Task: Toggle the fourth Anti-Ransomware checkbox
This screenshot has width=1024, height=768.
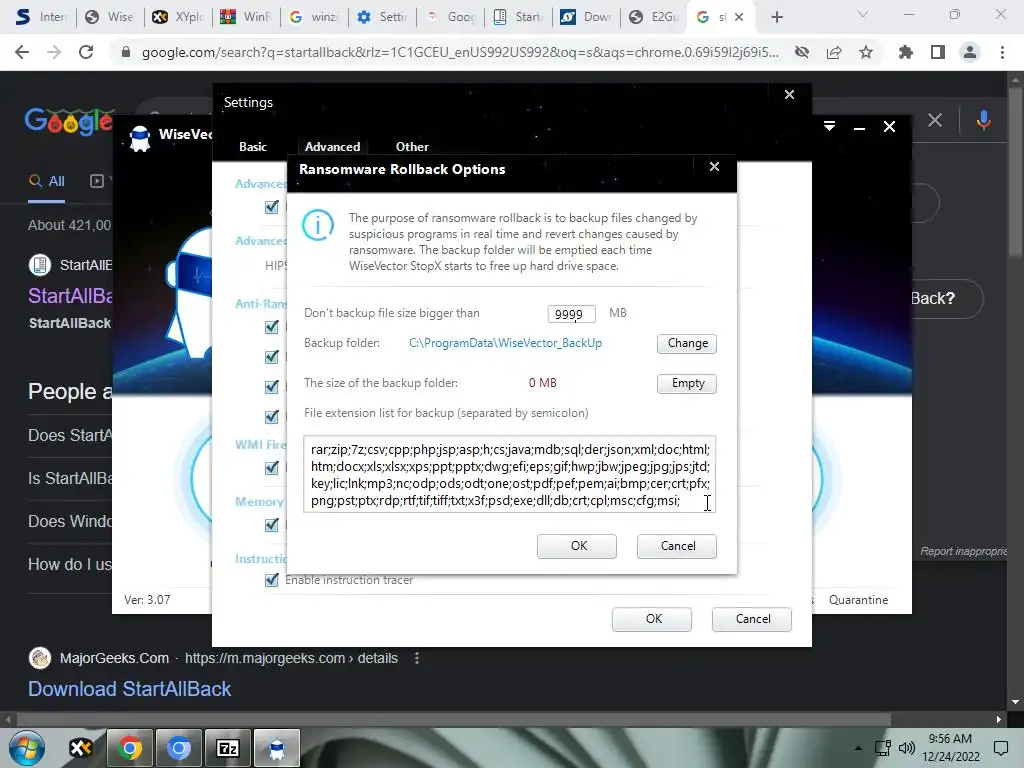Action: [272, 417]
